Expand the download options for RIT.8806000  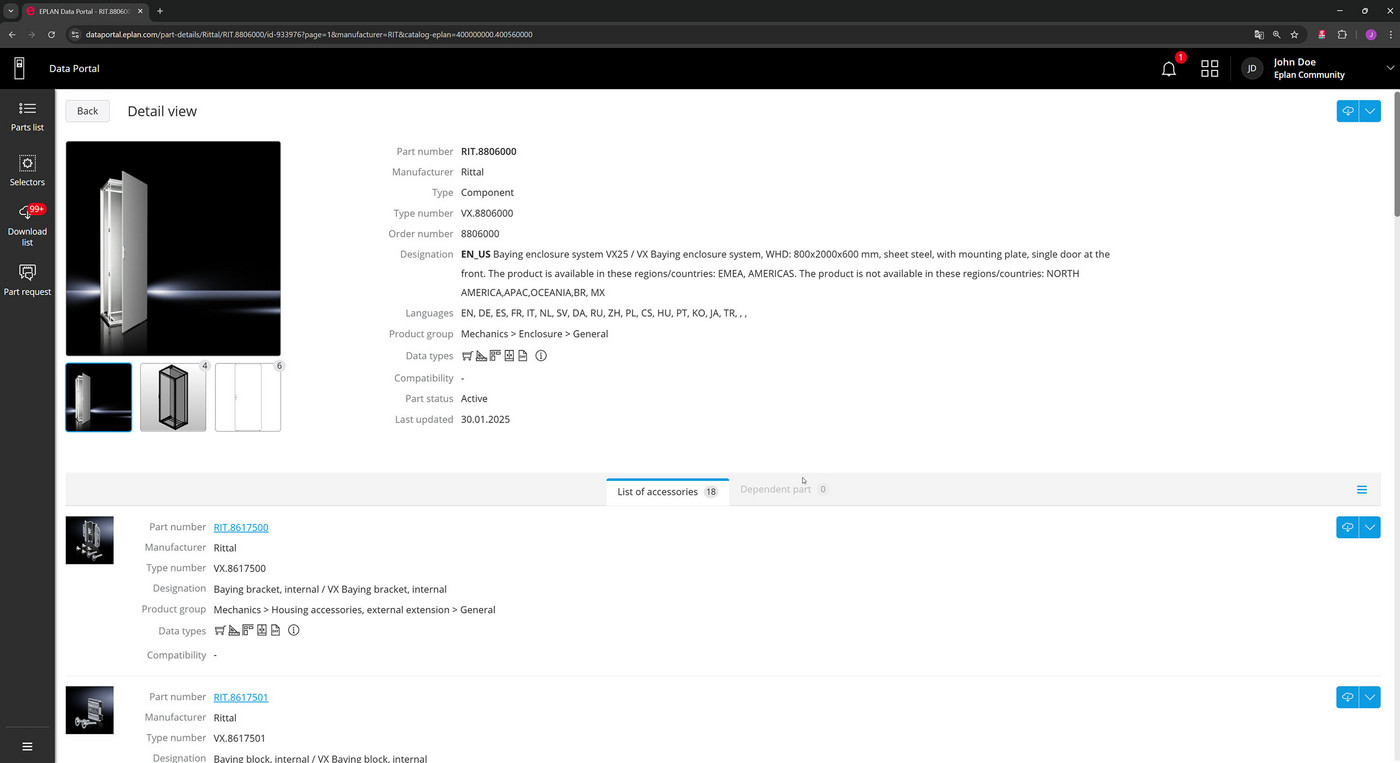tap(1369, 111)
